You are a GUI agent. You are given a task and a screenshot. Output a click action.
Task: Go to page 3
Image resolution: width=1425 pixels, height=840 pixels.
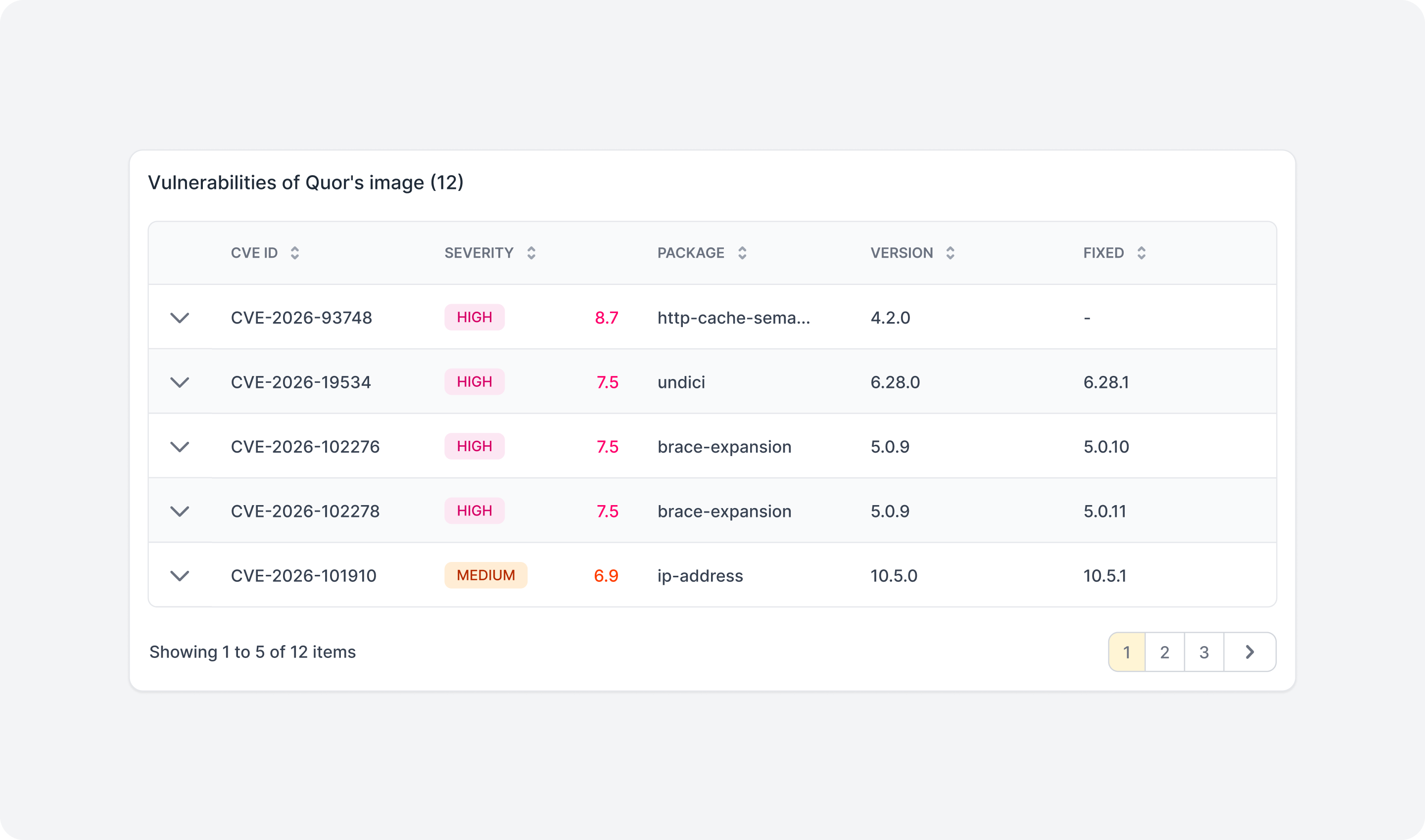1204,652
